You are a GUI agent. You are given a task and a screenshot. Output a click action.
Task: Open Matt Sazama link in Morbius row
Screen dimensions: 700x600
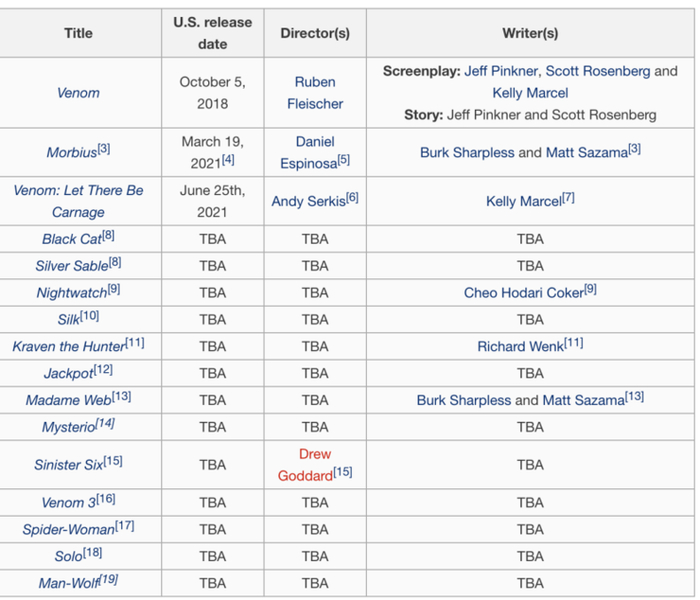(x=587, y=153)
